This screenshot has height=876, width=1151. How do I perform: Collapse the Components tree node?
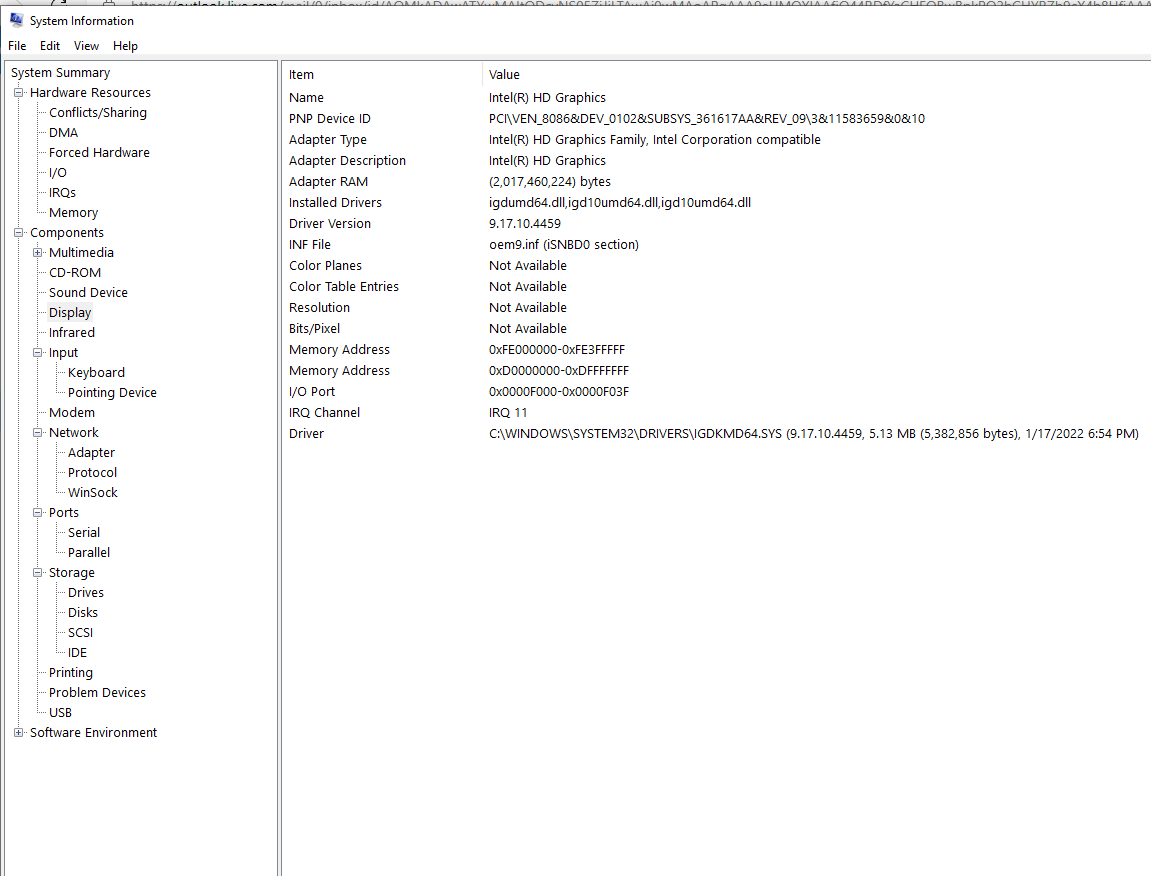point(19,233)
